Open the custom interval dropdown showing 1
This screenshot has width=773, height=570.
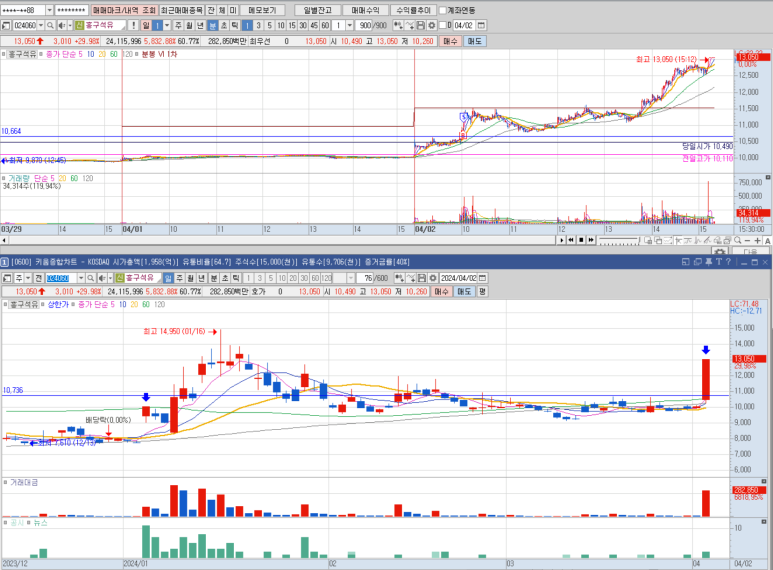350,25
